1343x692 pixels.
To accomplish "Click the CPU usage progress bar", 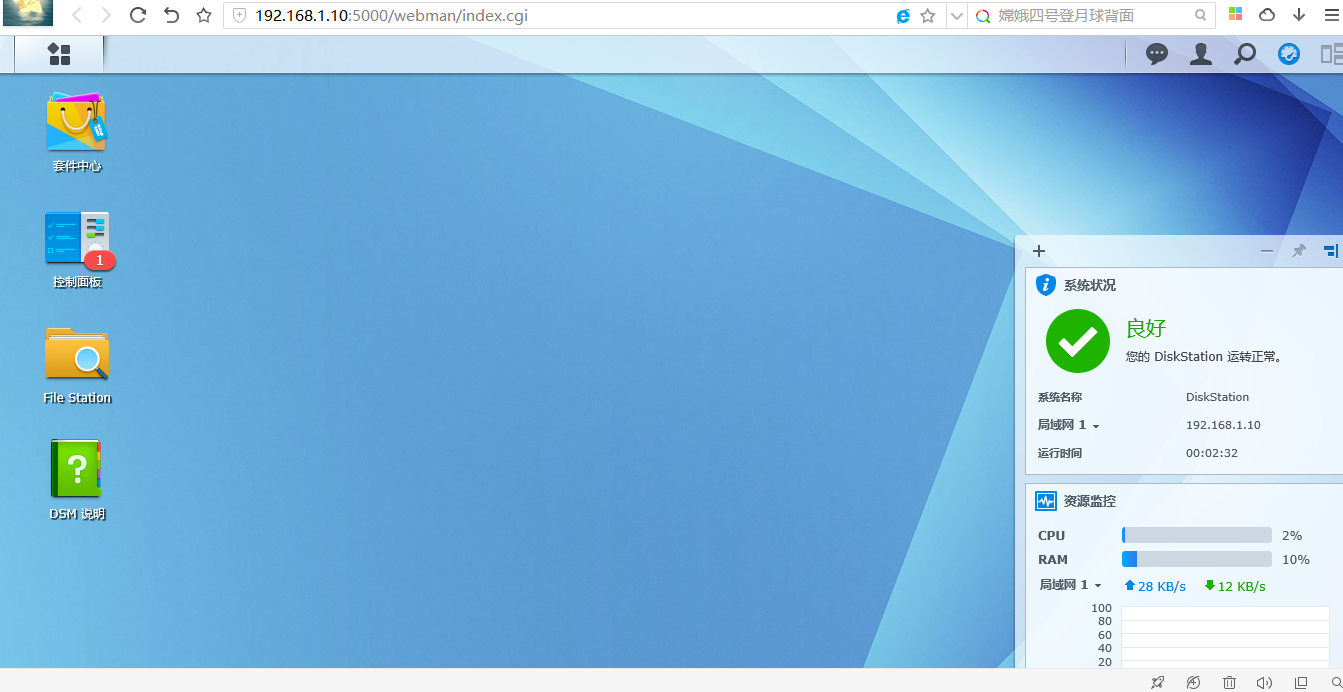I will coord(1197,535).
